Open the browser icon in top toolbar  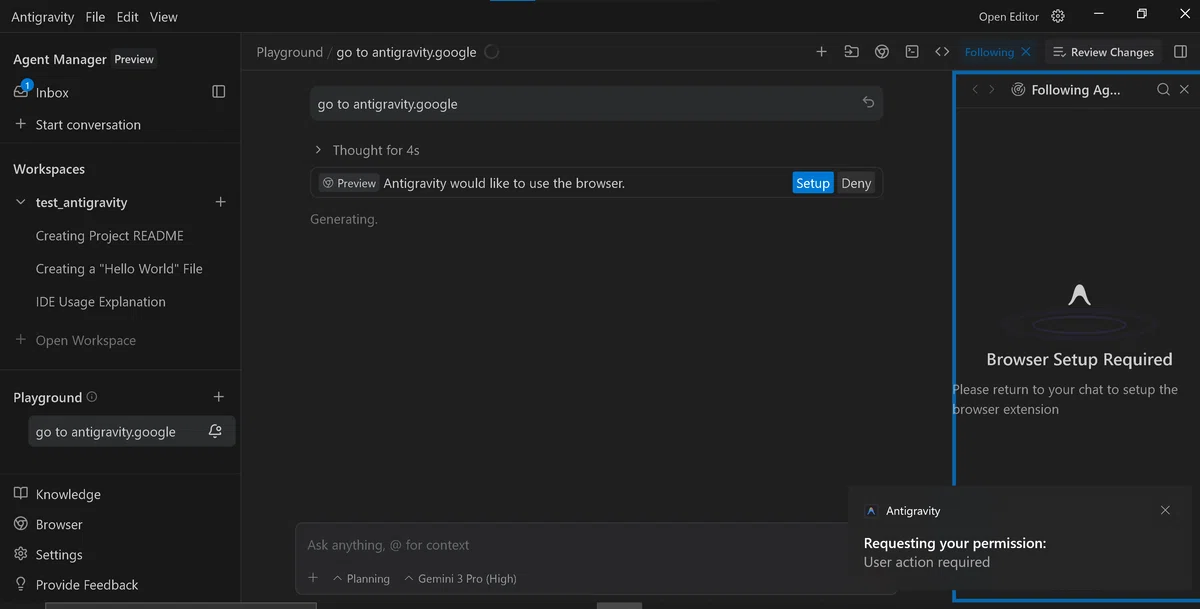[x=882, y=52]
